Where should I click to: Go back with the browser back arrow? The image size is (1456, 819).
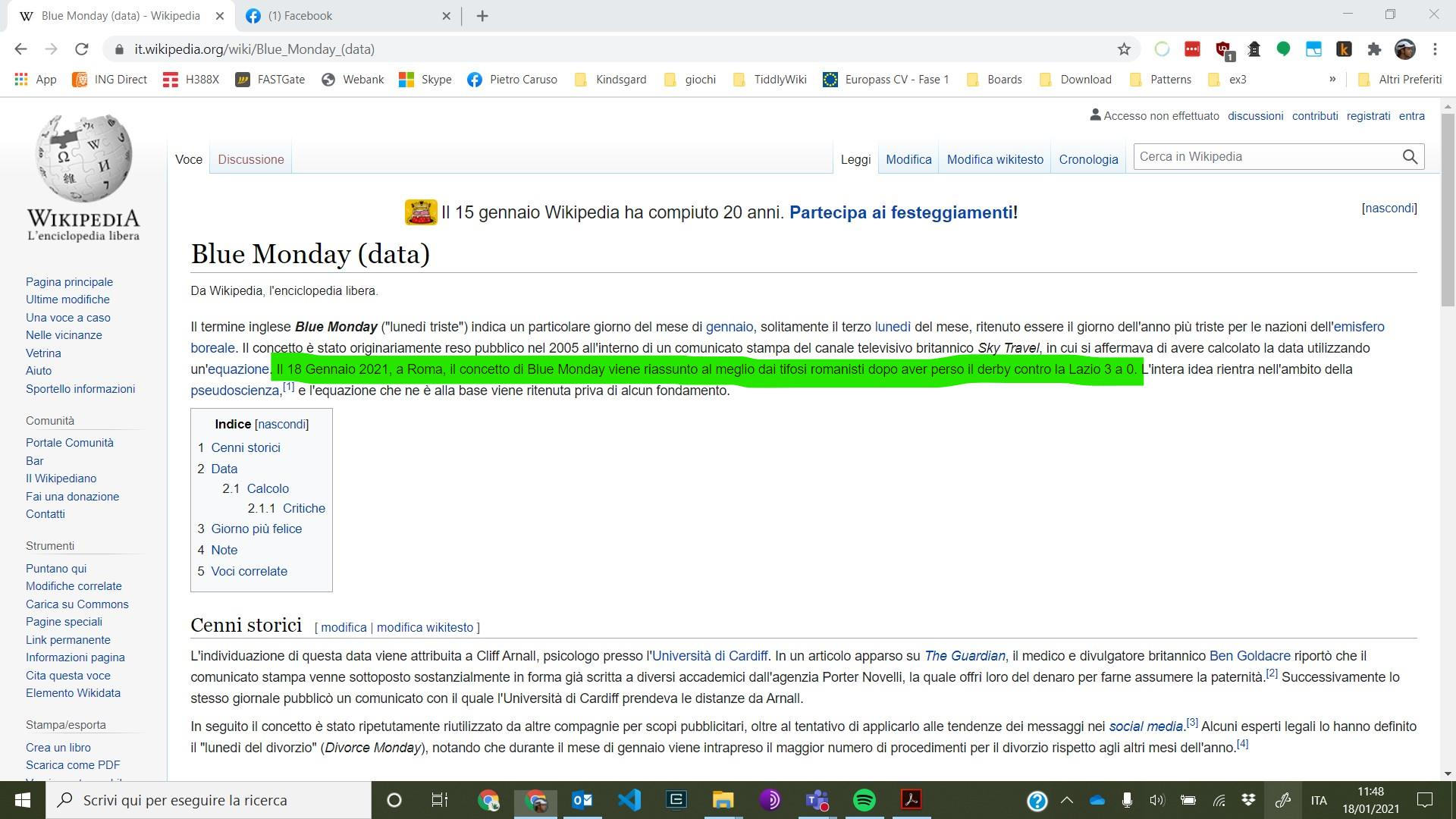point(20,49)
